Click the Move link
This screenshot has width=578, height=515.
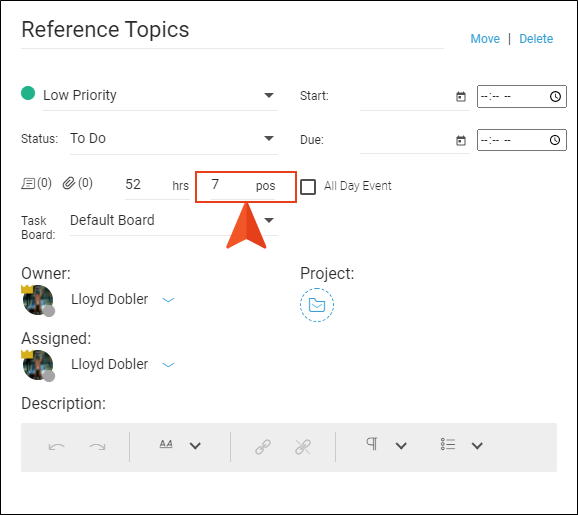pos(485,39)
